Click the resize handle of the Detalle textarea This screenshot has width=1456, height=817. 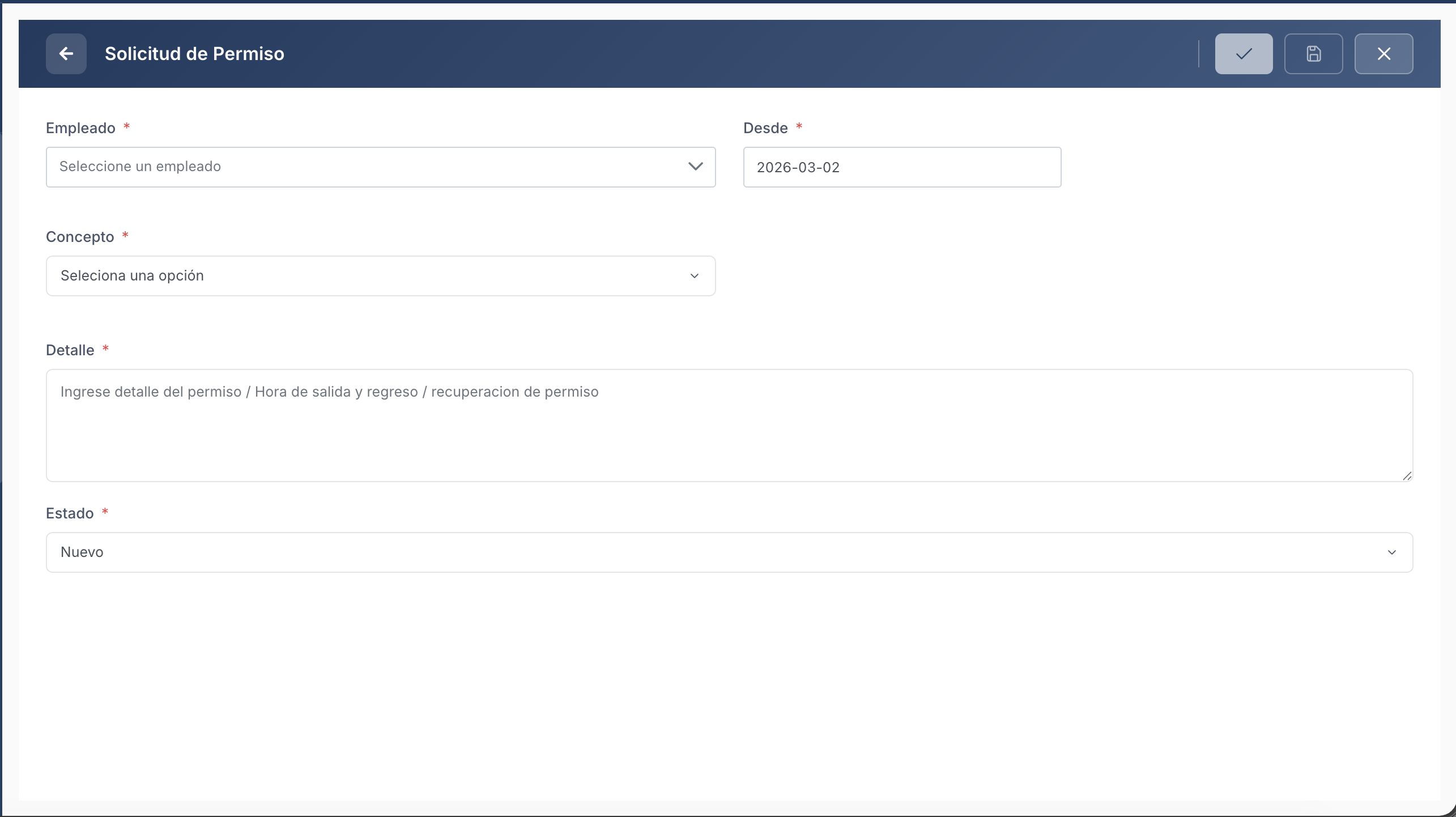tap(1407, 476)
